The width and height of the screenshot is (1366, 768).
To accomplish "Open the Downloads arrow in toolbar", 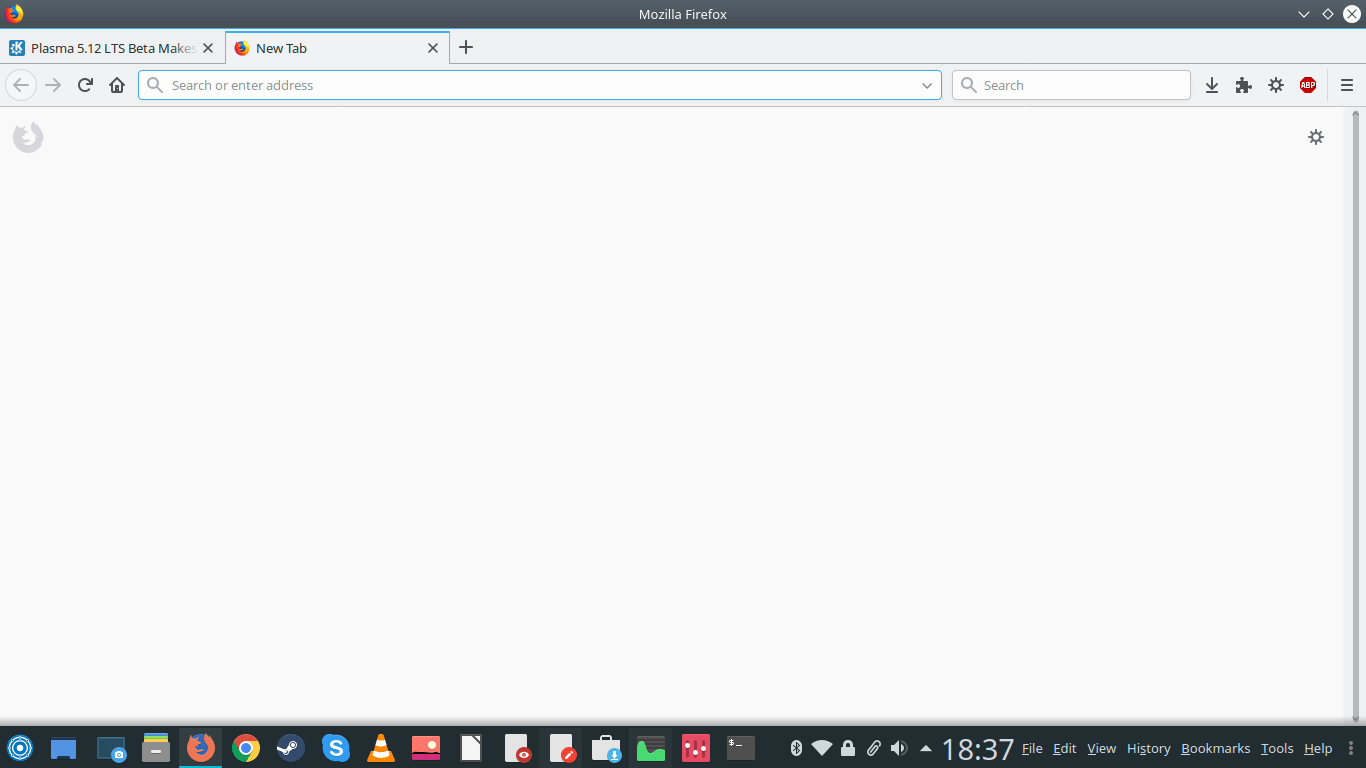I will click(1212, 85).
